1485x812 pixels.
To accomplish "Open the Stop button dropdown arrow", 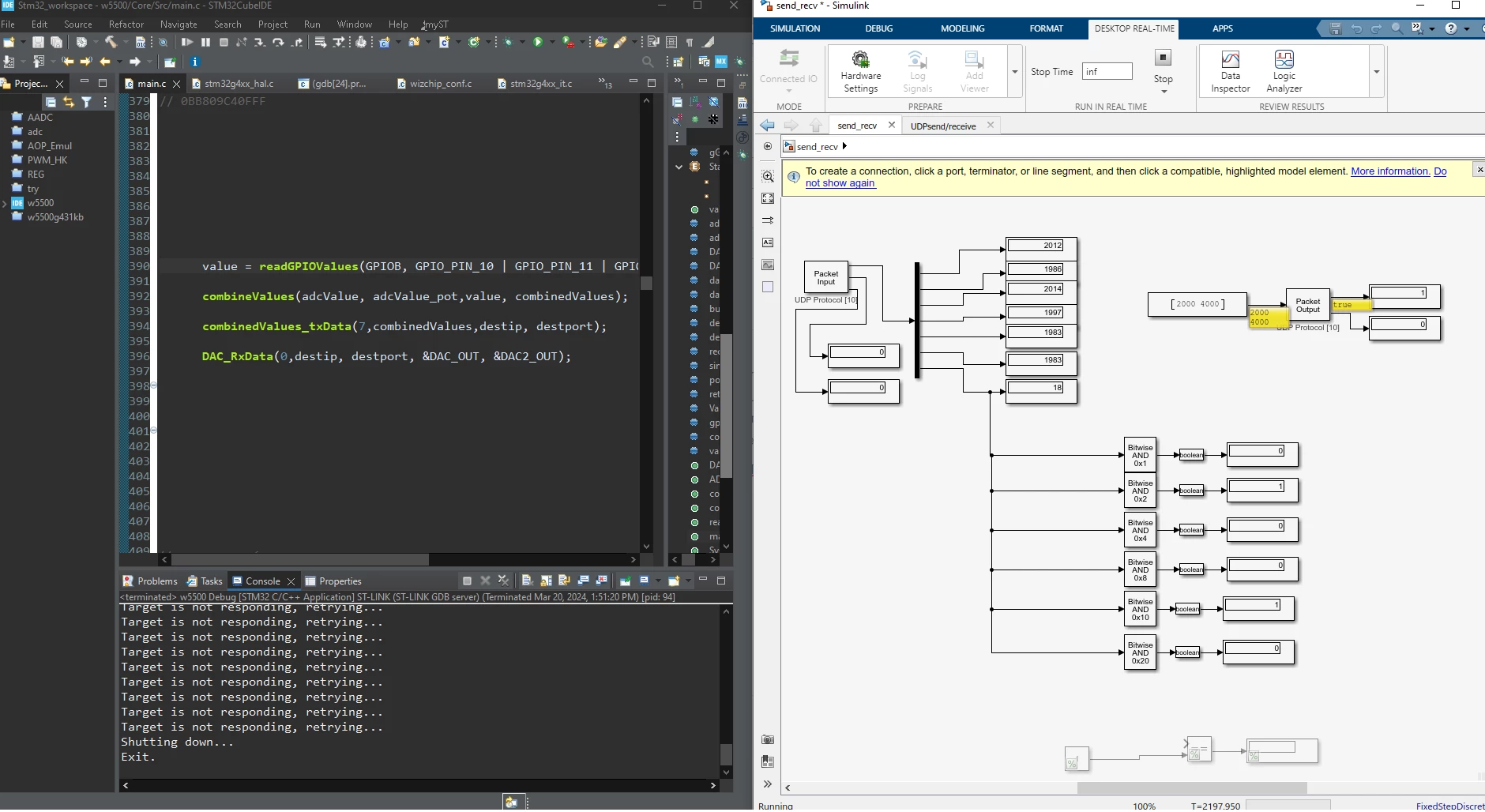I will tap(1164, 92).
